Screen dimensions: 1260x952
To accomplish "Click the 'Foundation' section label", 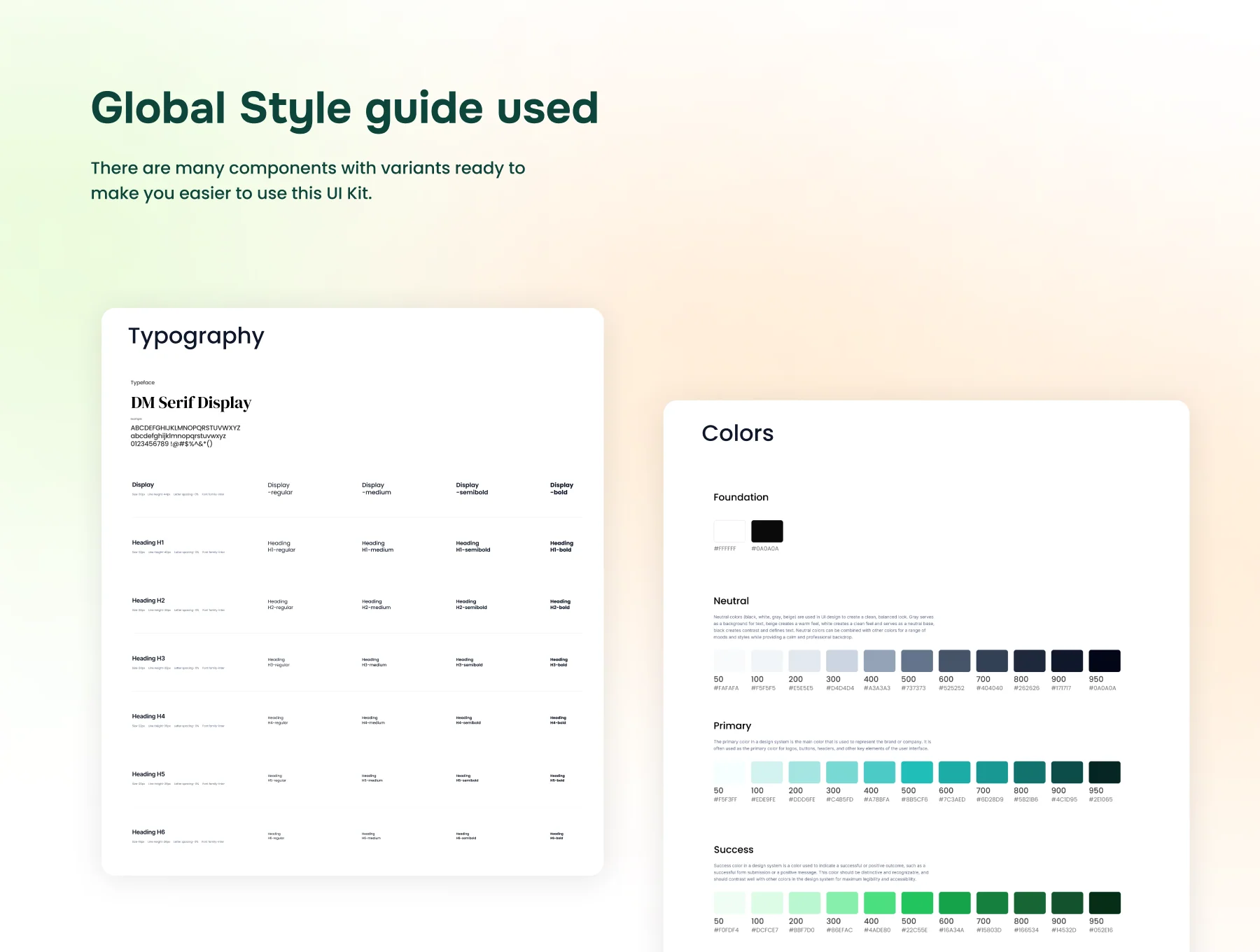I will [x=741, y=497].
